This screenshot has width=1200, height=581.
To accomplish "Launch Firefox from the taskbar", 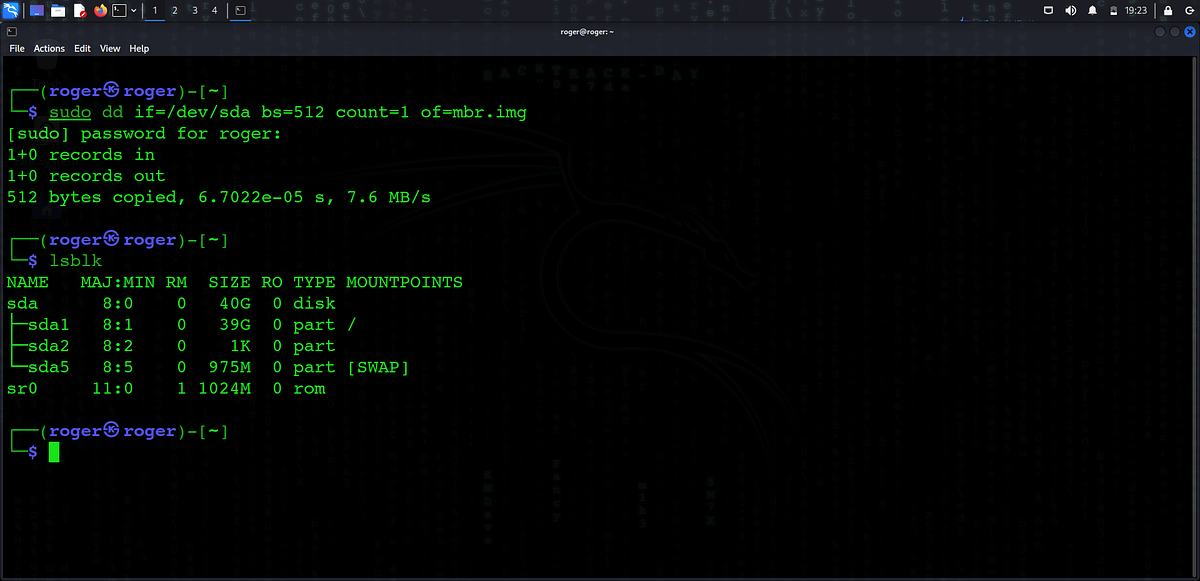I will click(100, 10).
